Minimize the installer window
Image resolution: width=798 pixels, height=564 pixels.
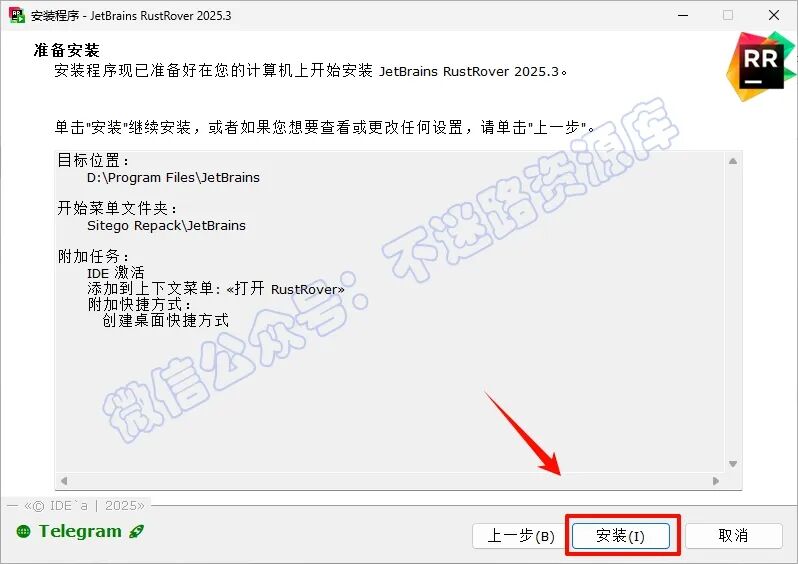pyautogui.click(x=683, y=15)
